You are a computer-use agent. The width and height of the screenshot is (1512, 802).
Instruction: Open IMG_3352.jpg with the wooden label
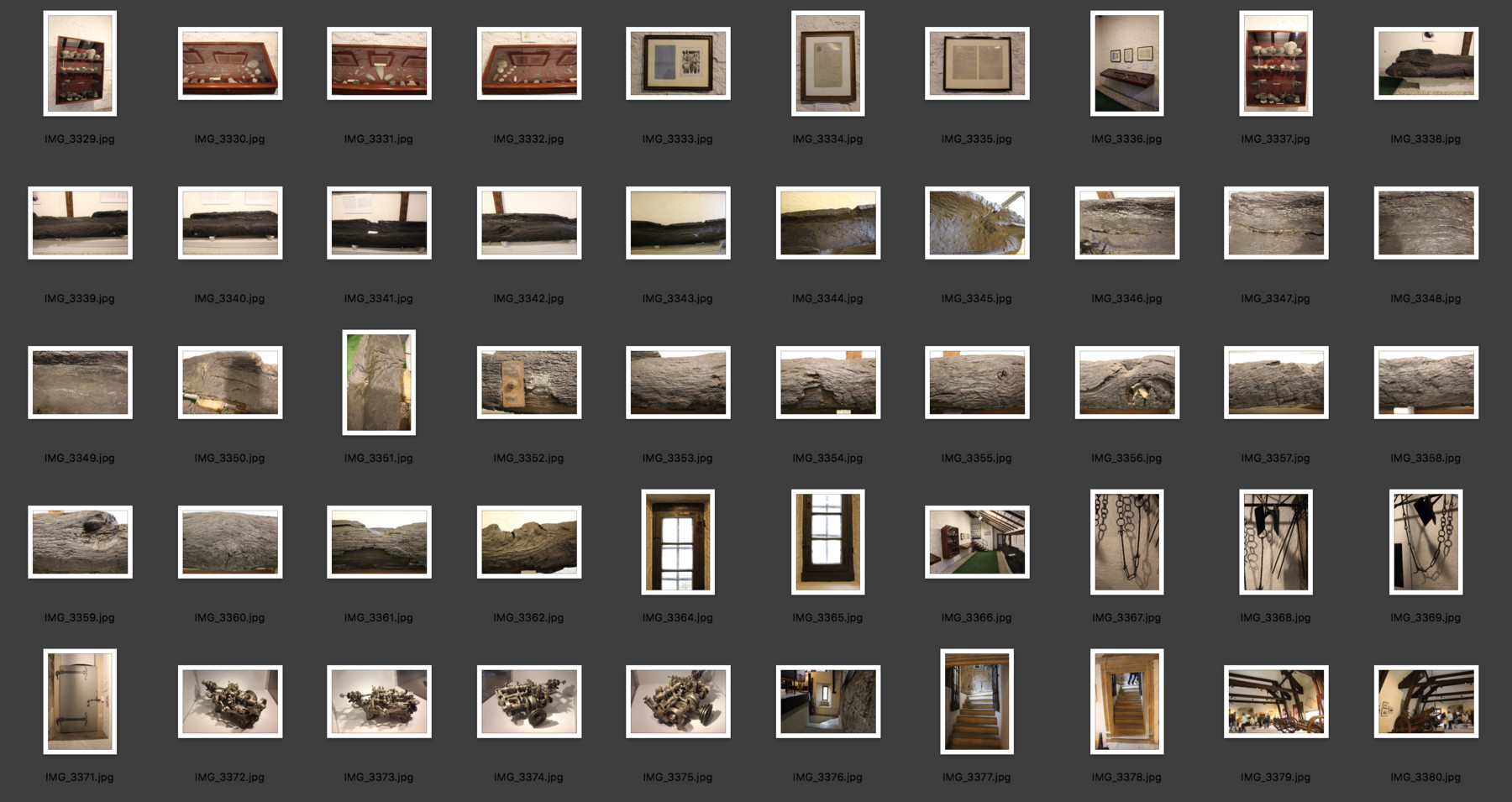(528, 382)
